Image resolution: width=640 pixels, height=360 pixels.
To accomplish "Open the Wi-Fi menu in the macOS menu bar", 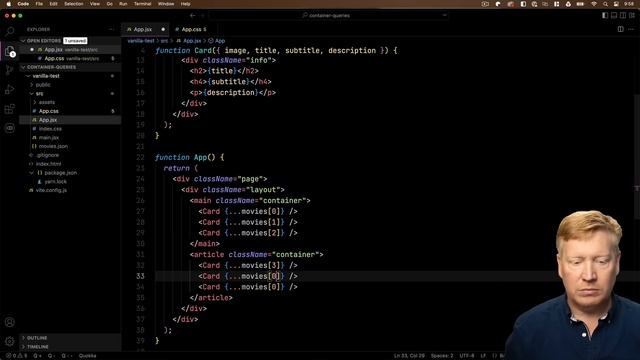I will point(594,4).
